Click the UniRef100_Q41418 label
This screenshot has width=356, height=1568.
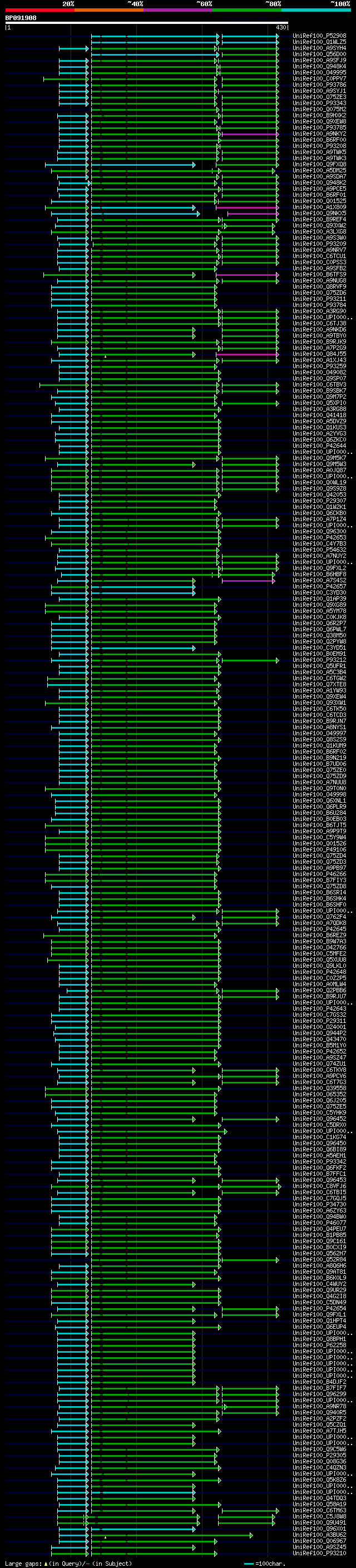319,415
